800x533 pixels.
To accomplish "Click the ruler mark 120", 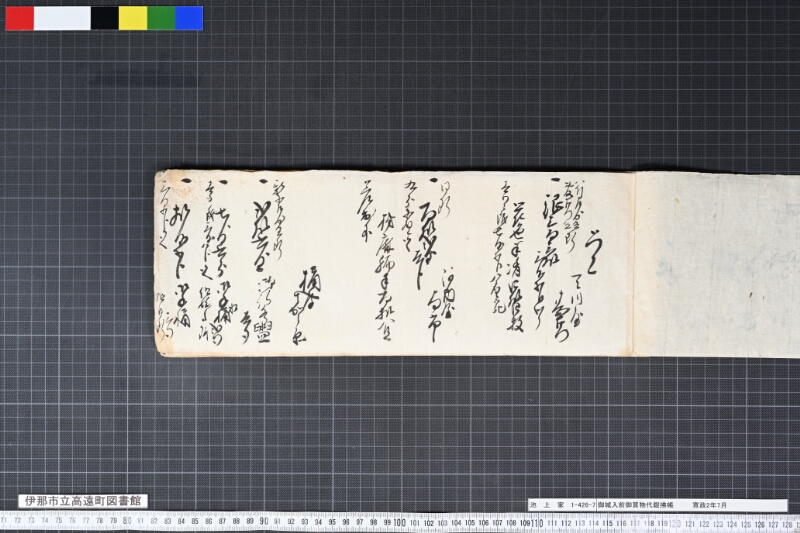I will [x=674, y=523].
